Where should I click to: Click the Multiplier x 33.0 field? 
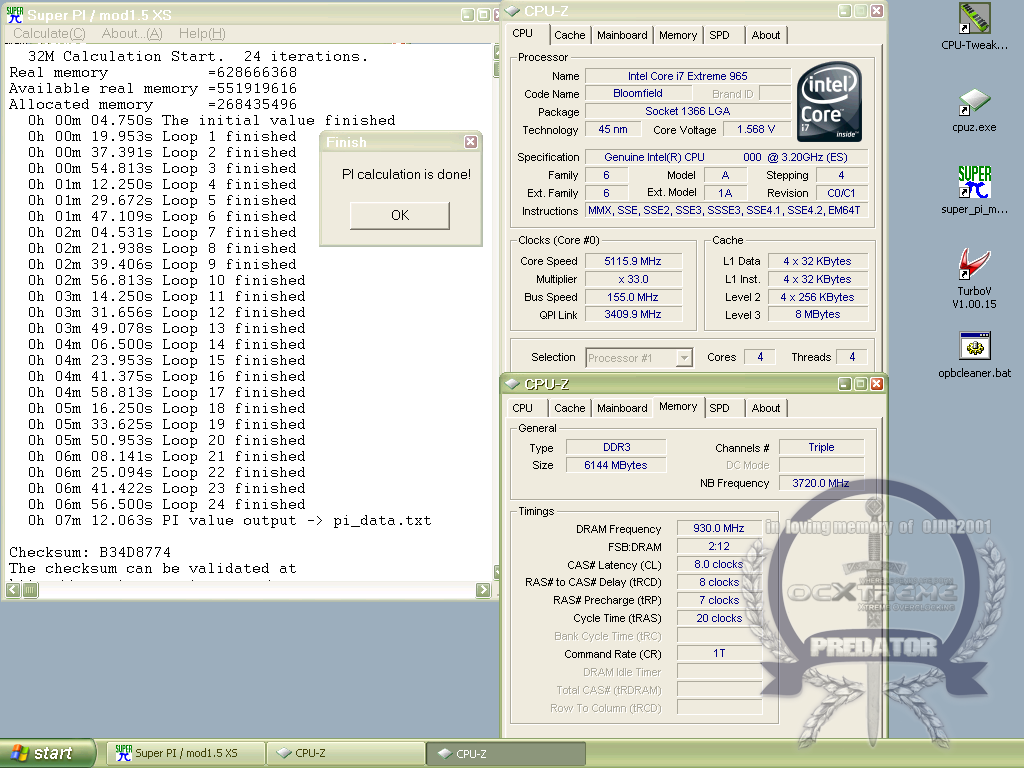click(x=633, y=280)
